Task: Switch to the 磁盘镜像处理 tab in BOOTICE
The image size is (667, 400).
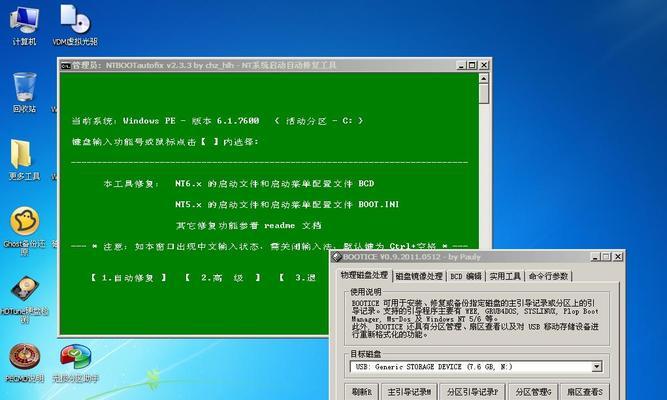Action: [419, 276]
